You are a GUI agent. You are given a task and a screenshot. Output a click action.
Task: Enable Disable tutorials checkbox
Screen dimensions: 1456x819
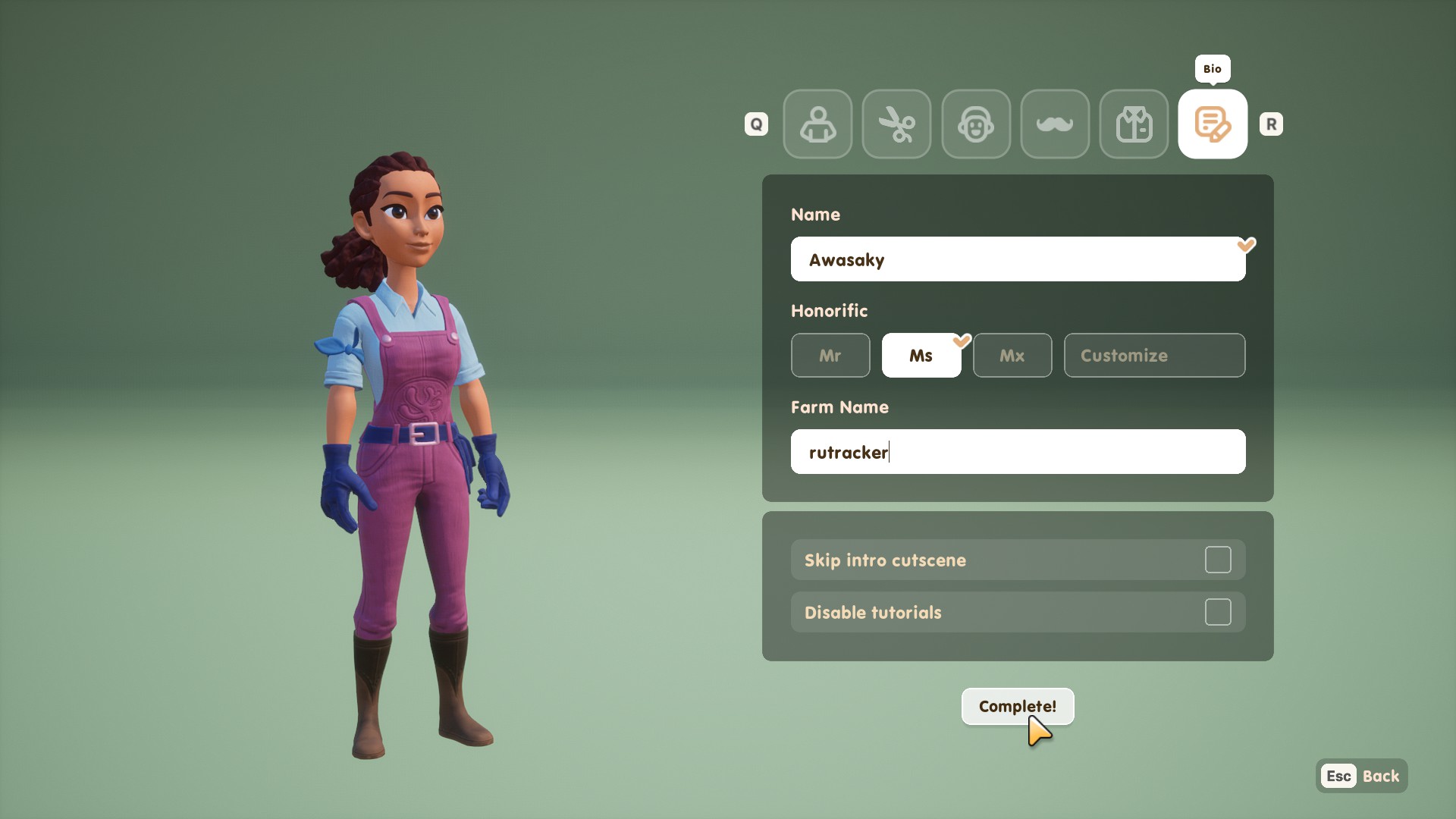point(1218,612)
